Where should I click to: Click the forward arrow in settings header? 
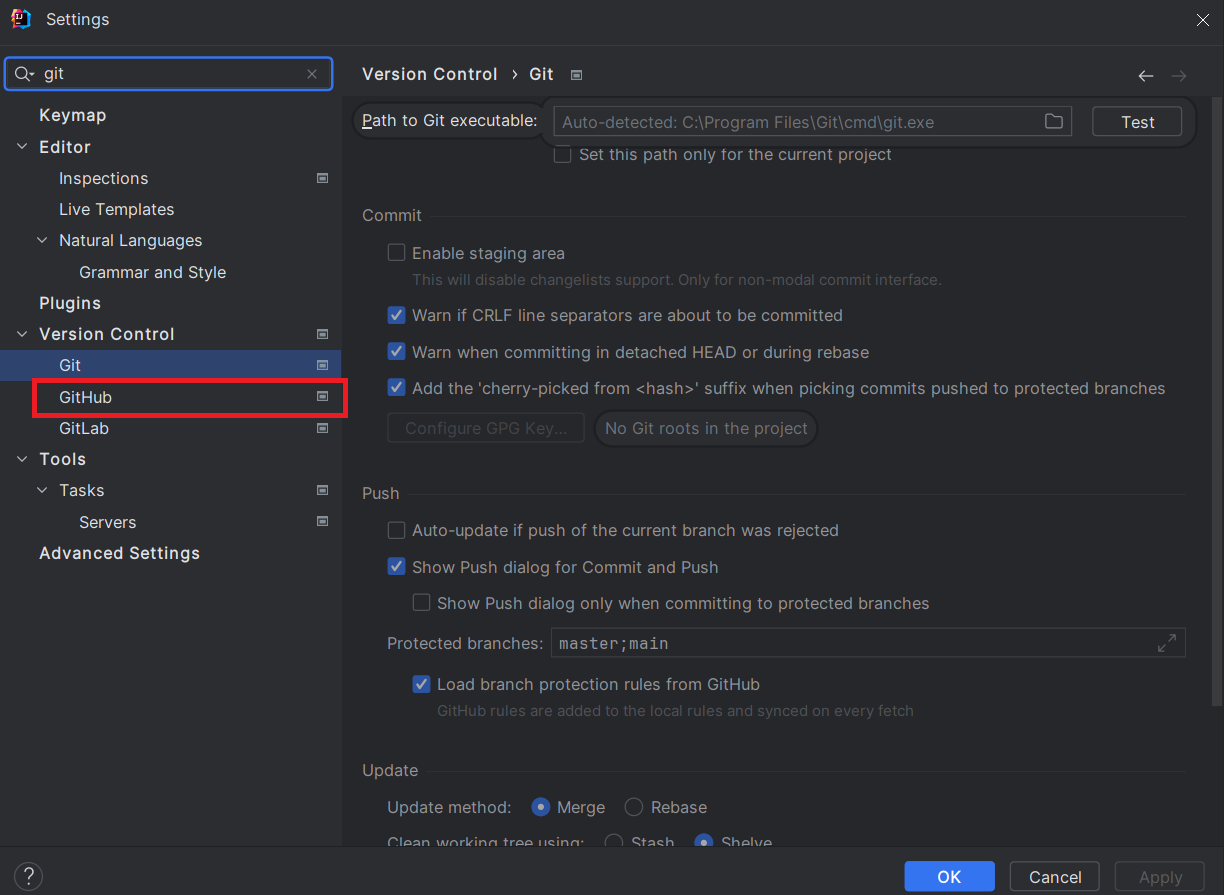[x=1179, y=76]
